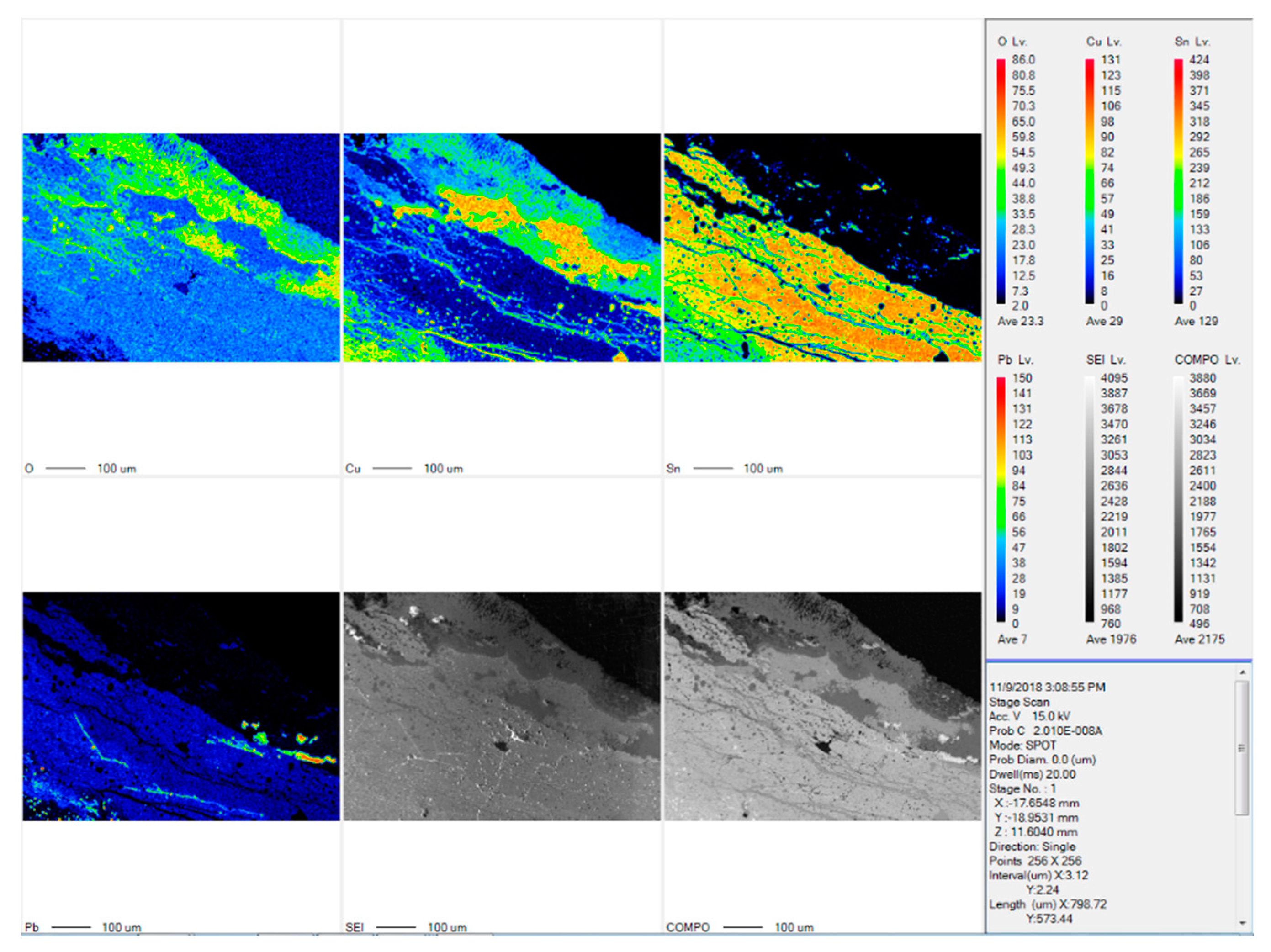Click the Acc. V 15.0 kV line
The image size is (1271, 952).
1029,716
